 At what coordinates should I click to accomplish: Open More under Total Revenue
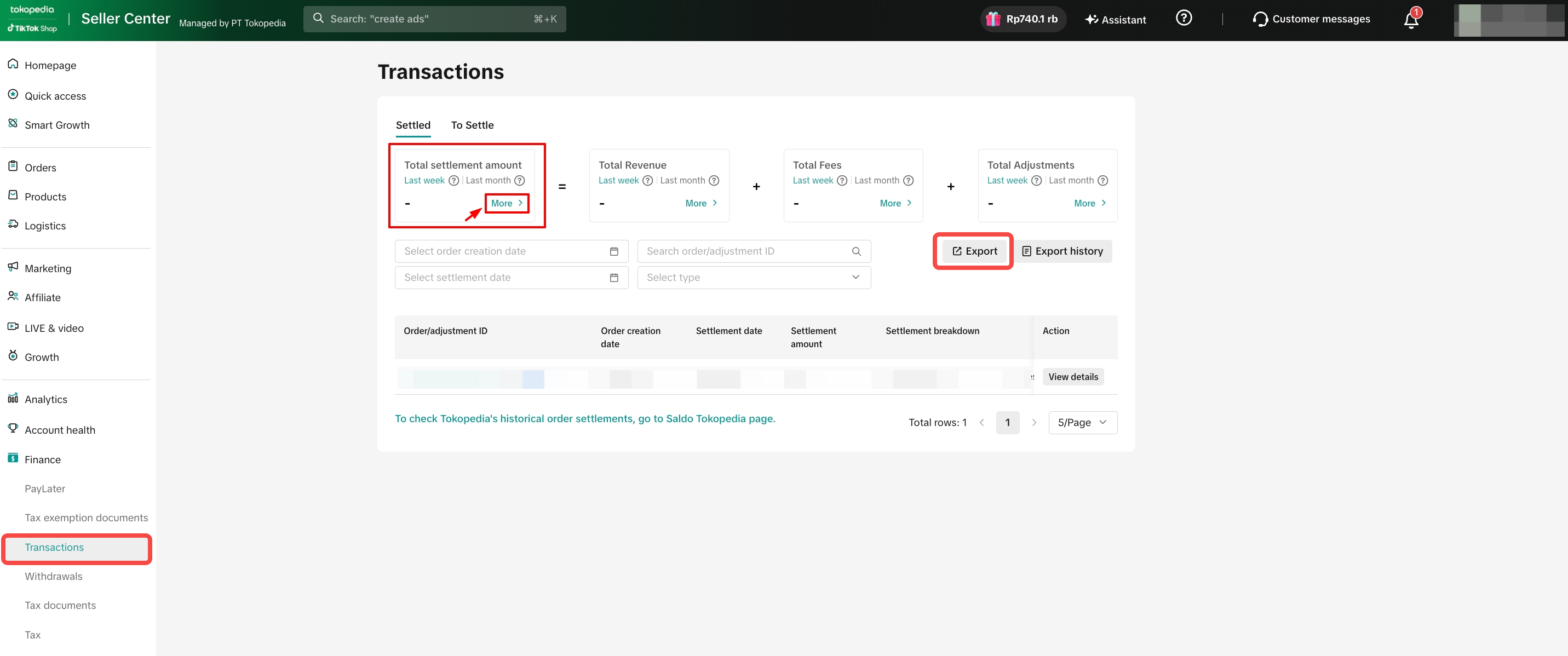click(x=701, y=203)
